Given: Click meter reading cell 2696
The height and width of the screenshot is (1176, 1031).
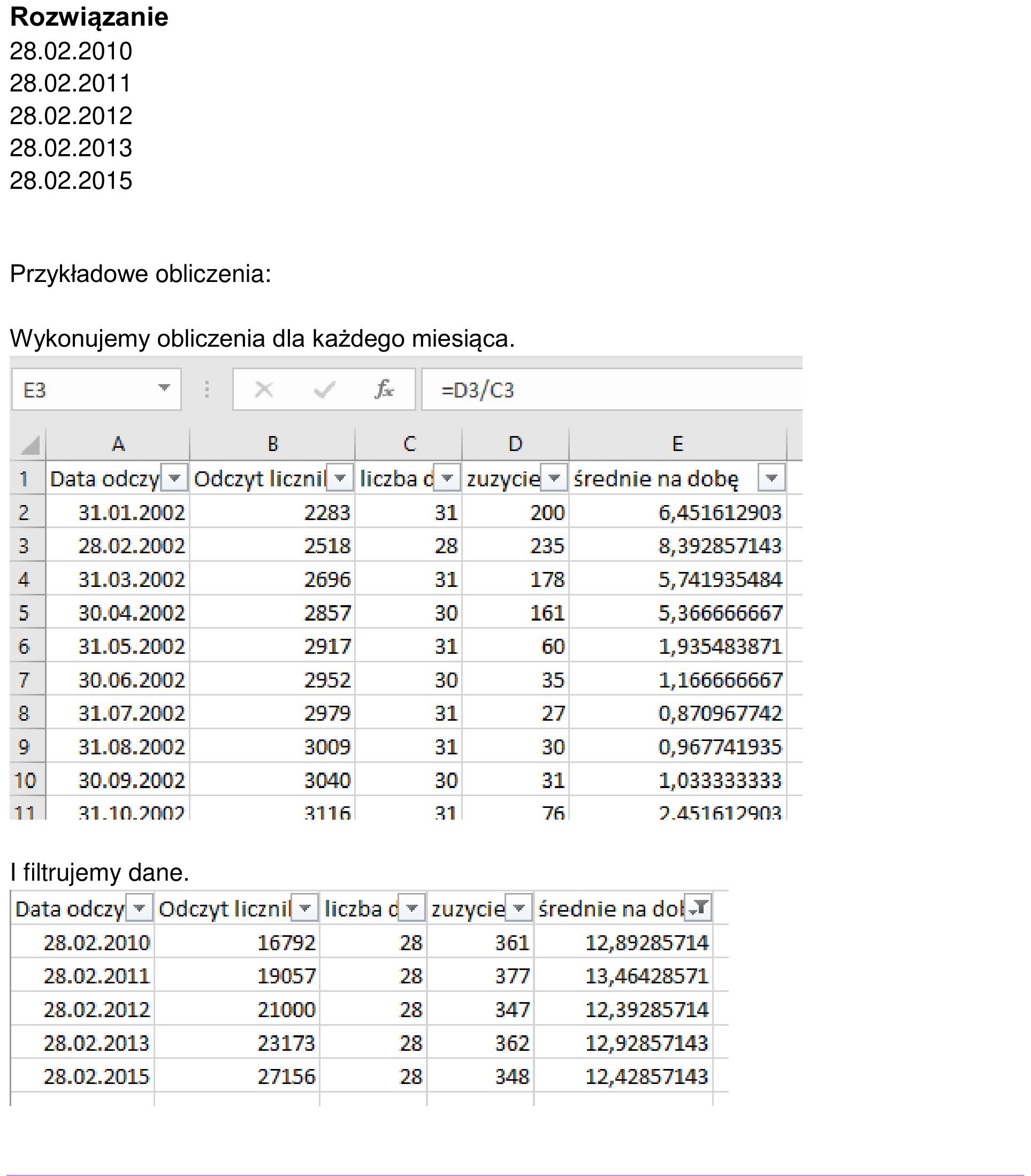Looking at the screenshot, I should pos(273,579).
